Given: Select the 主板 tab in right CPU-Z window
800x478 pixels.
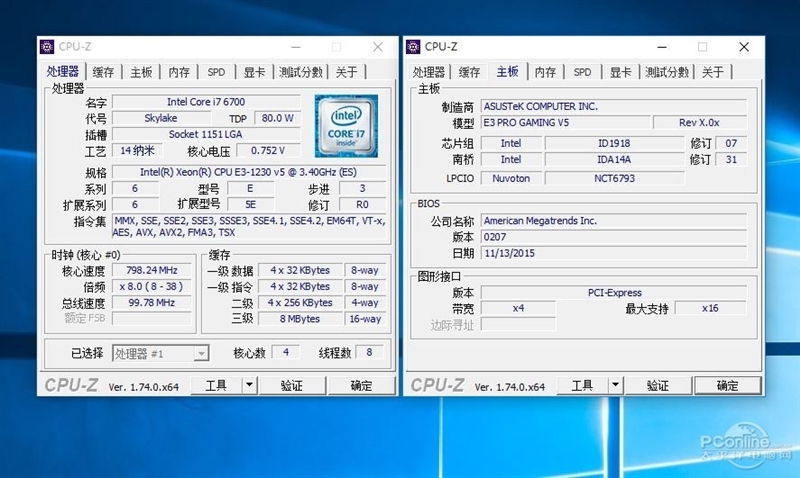Looking at the screenshot, I should point(508,71).
